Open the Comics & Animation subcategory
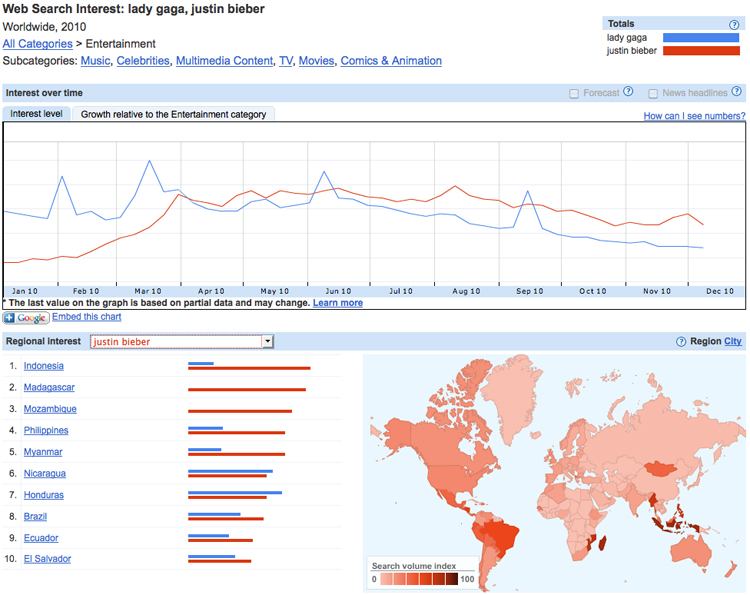The image size is (750, 595). tap(391, 61)
